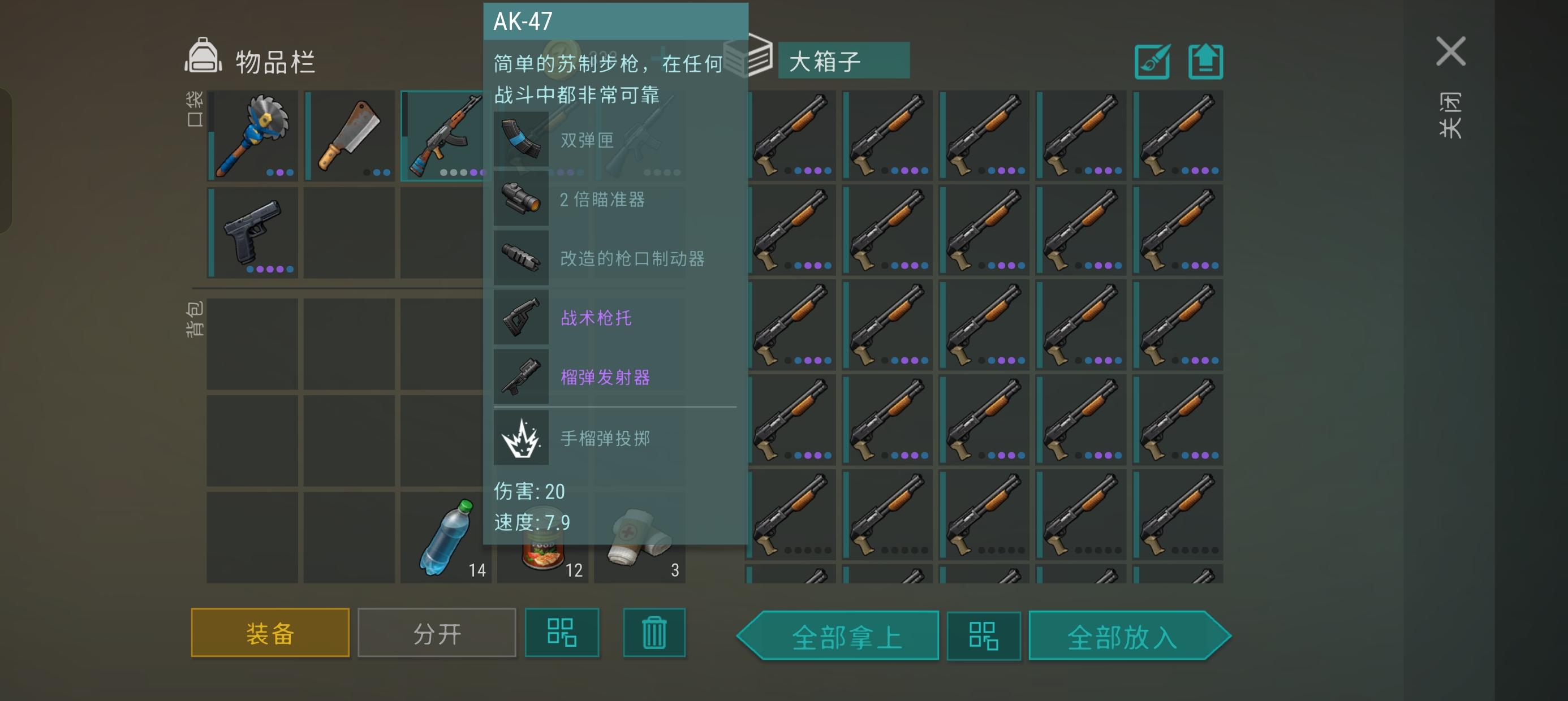Select the circular saw mace weapon
Viewport: 1568px width, 701px height.
(x=253, y=135)
